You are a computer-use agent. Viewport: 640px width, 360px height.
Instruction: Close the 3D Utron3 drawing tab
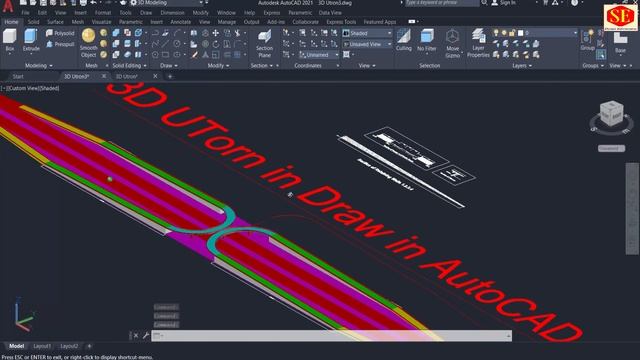coord(104,76)
